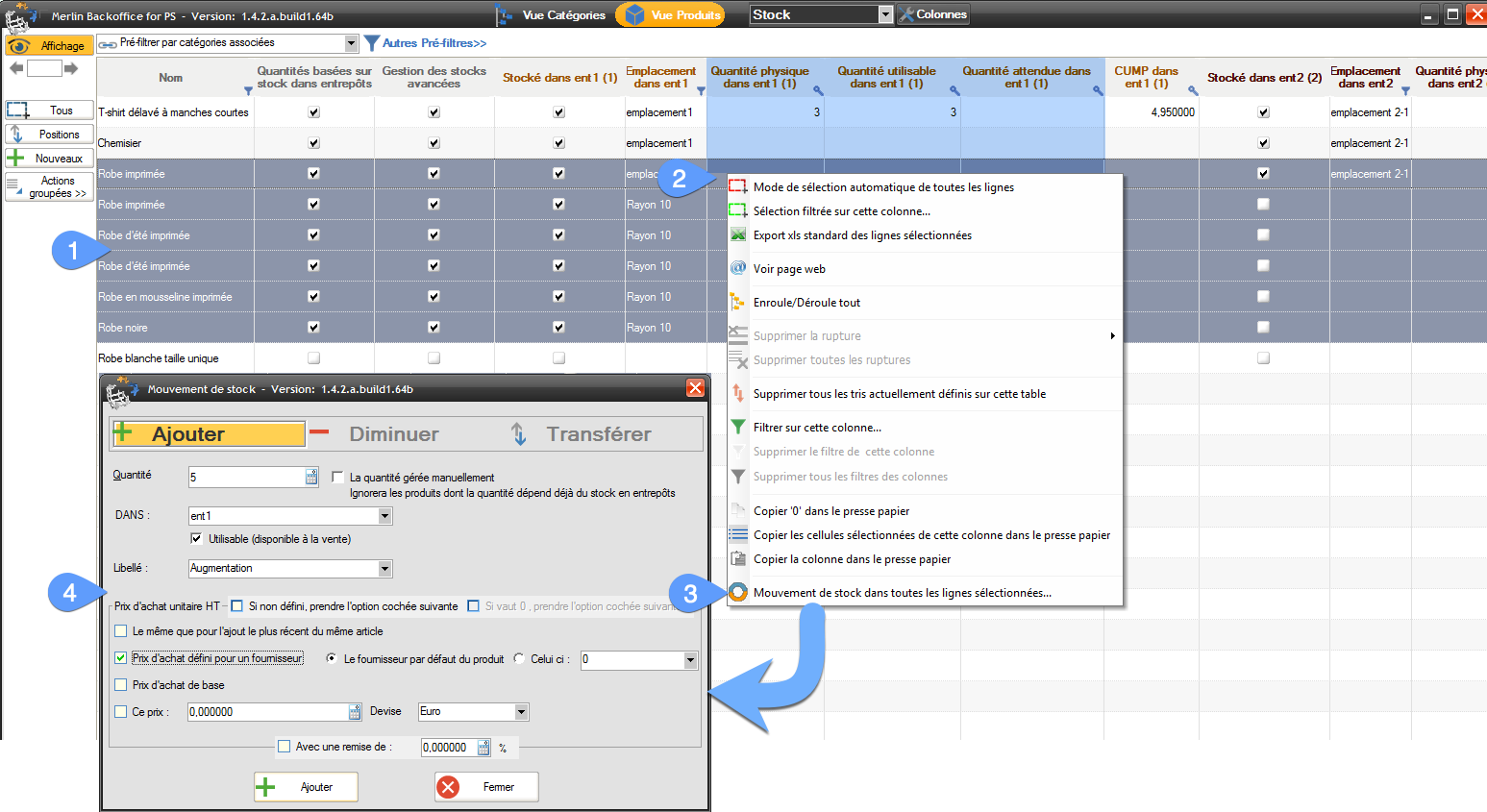Image resolution: width=1487 pixels, height=812 pixels.
Task: Open the Colonnes tools icon
Action: click(905, 14)
